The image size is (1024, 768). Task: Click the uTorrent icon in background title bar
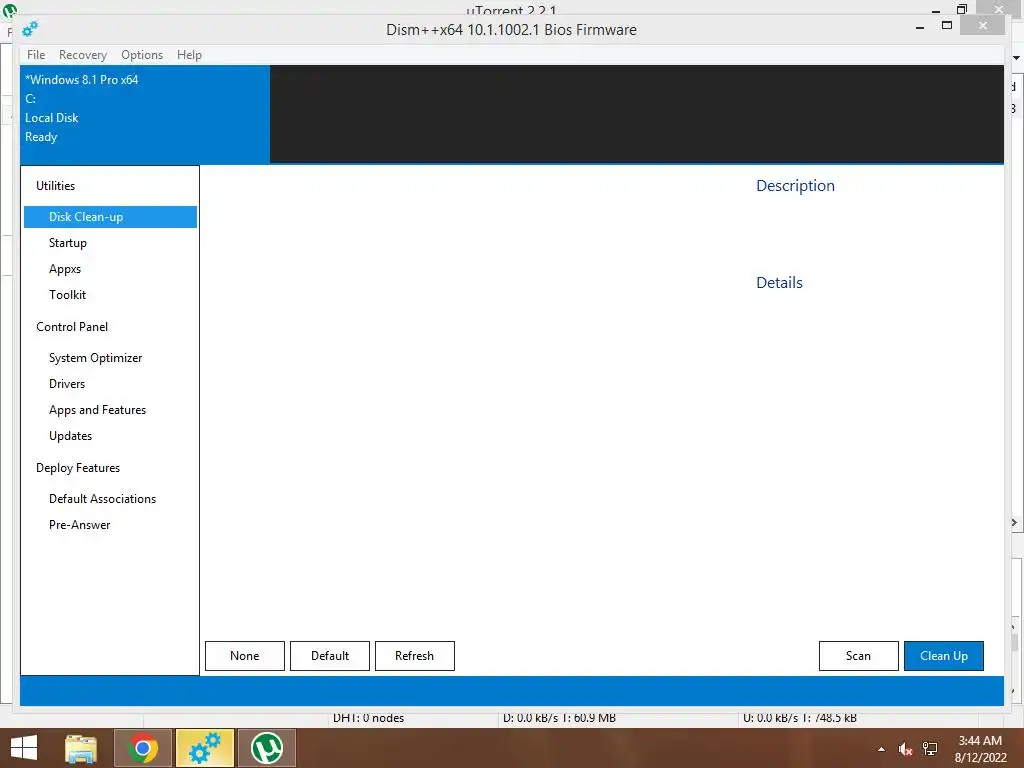(x=9, y=9)
